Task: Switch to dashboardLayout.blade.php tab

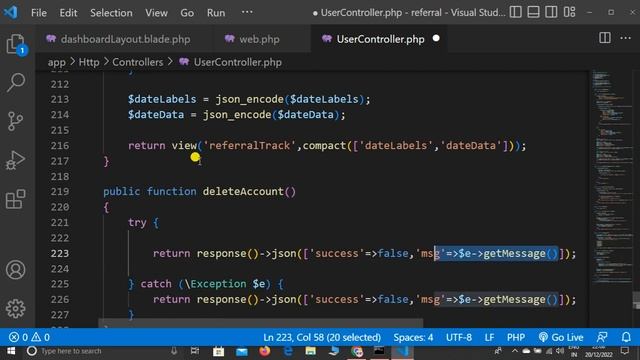Action: click(125, 39)
